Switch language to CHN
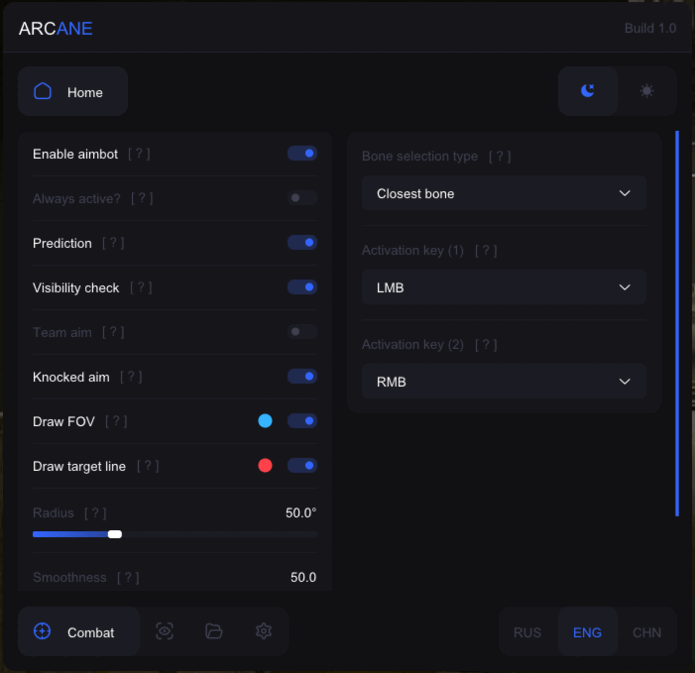The width and height of the screenshot is (695, 673). click(647, 632)
